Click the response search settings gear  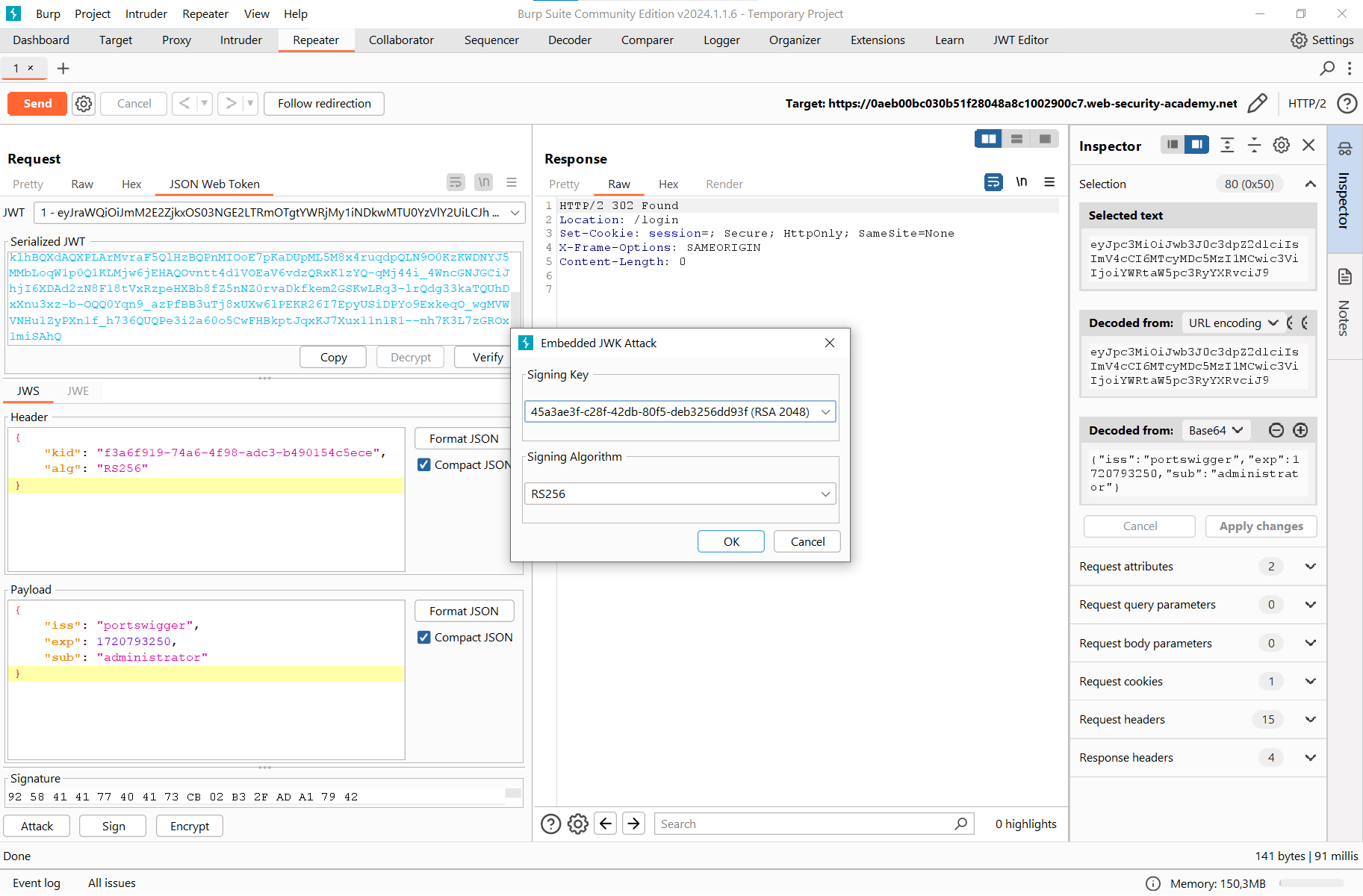tap(578, 824)
